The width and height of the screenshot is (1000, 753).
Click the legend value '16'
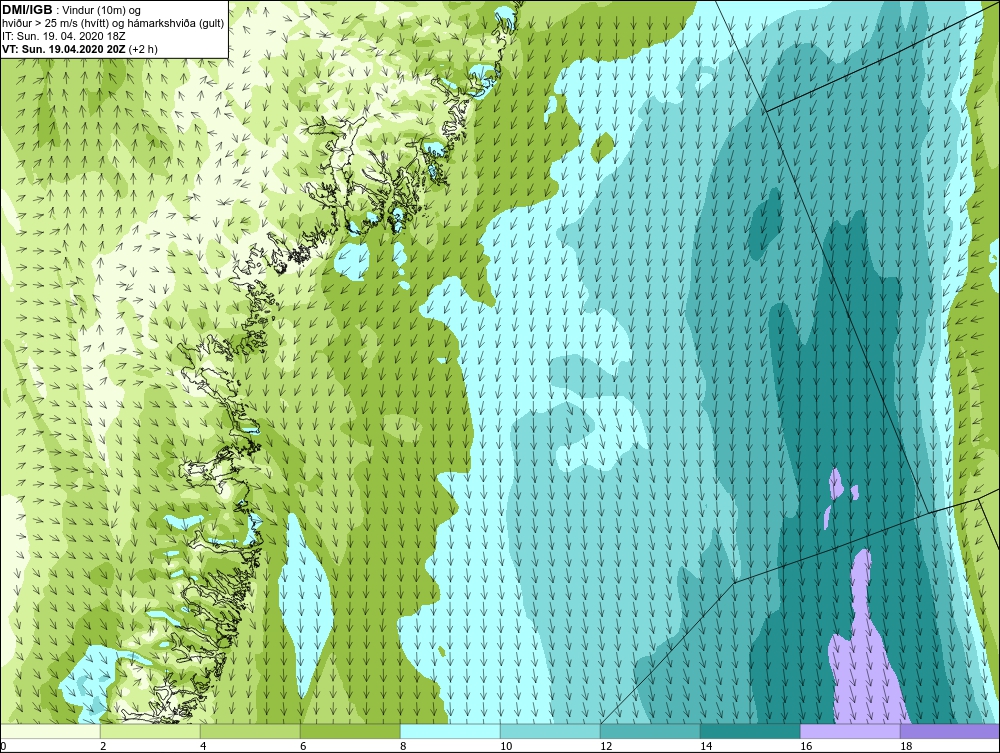coord(806,746)
